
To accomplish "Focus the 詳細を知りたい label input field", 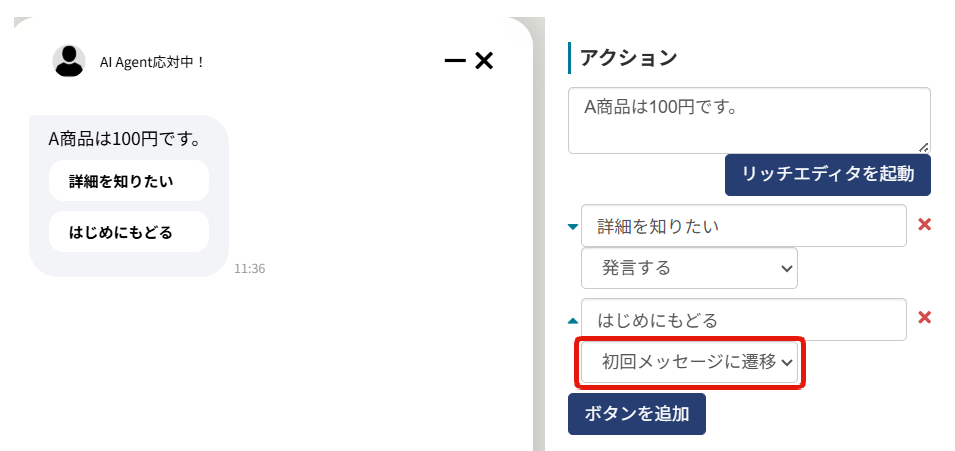I will tap(744, 226).
